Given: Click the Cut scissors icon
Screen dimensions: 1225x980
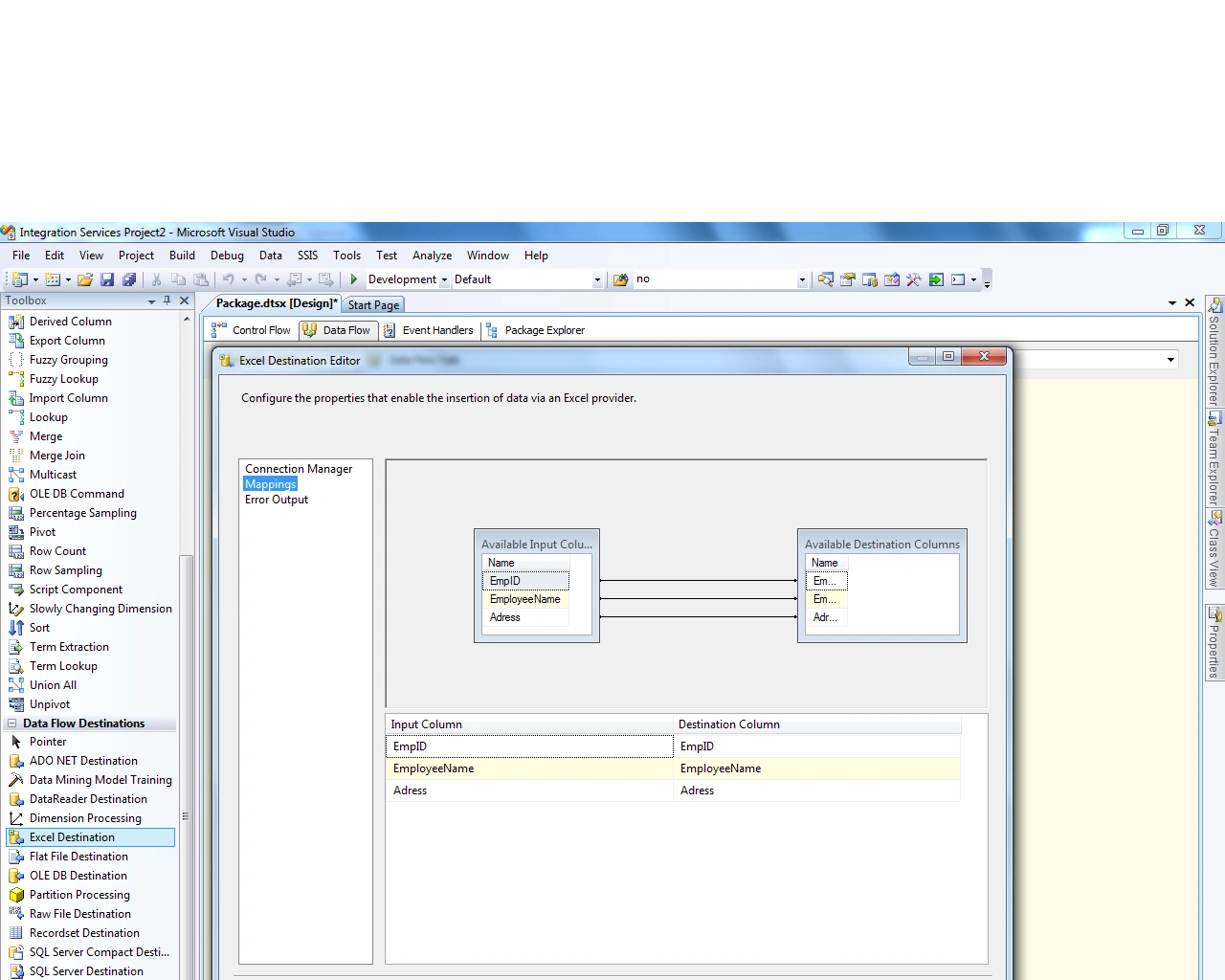Looking at the screenshot, I should (156, 279).
